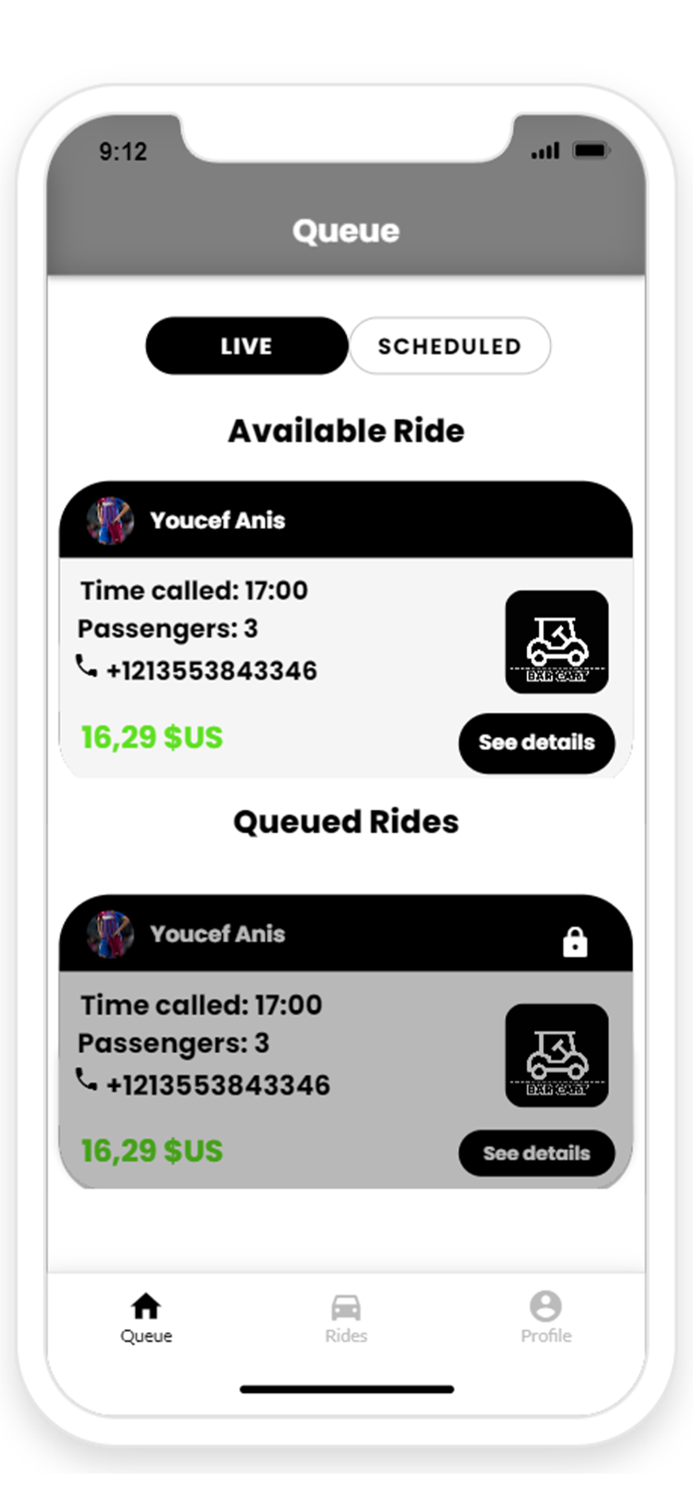Open the Profile person icon
The height and width of the screenshot is (1500, 693).
click(x=546, y=1306)
